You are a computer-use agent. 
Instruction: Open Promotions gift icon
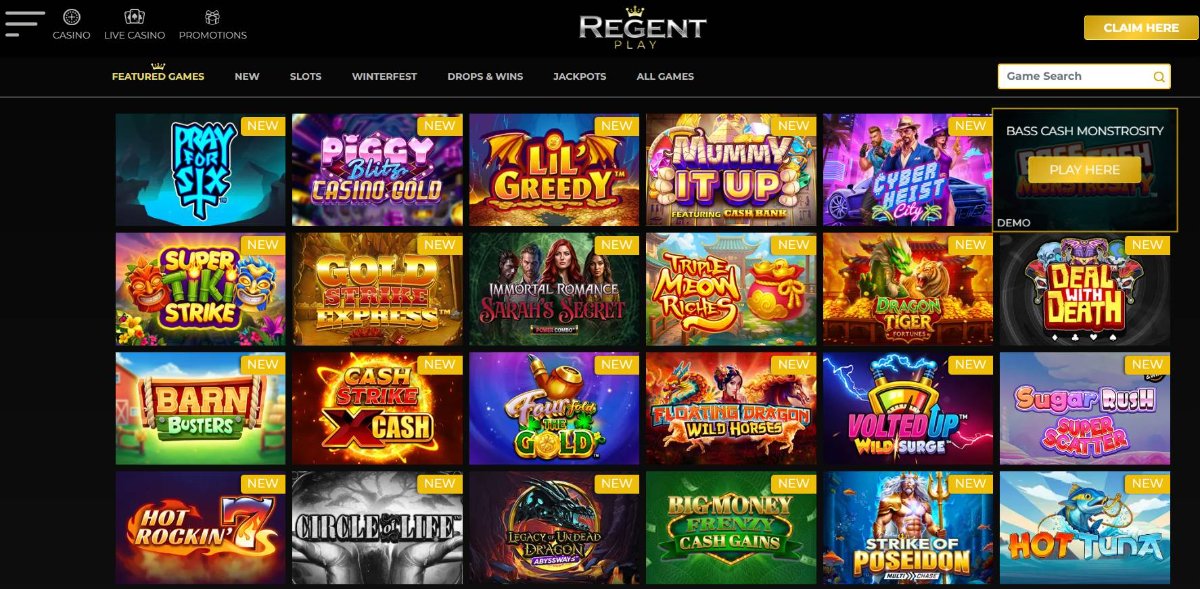coord(212,17)
